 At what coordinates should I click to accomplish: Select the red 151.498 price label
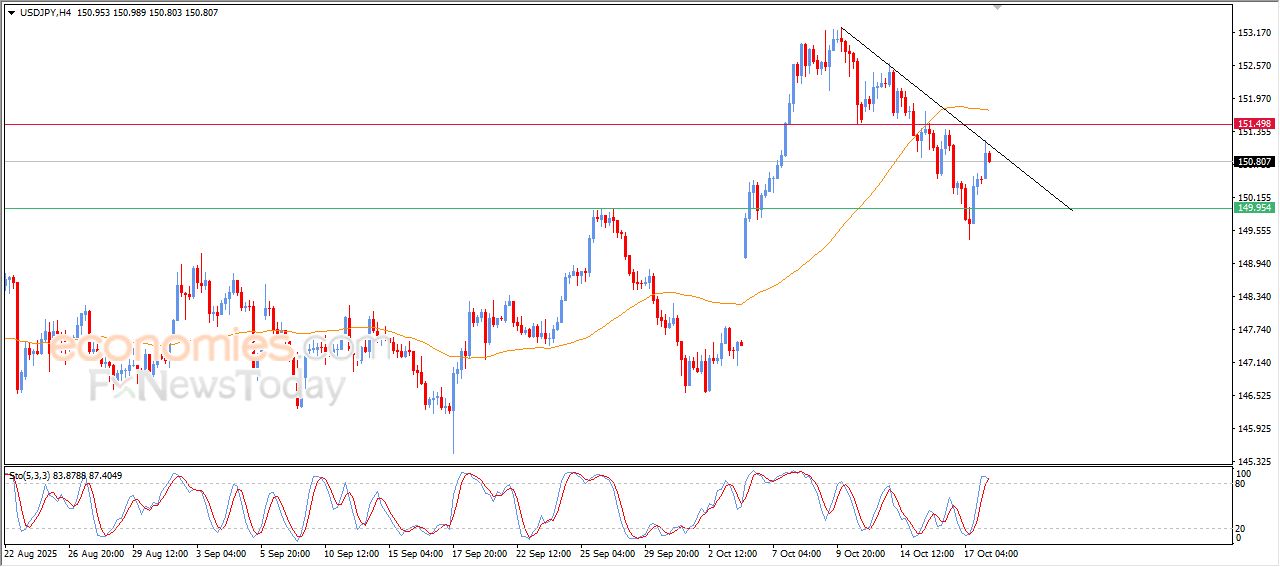[1254, 124]
